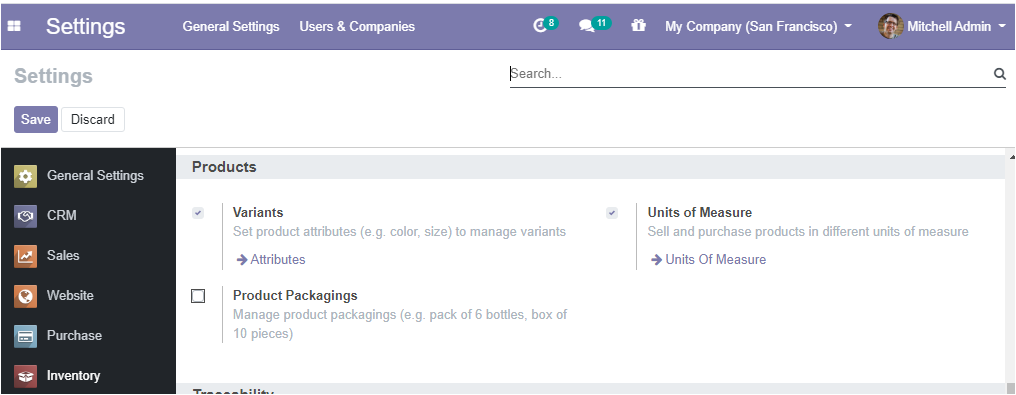
Task: Click the search magnifier icon
Action: tap(1000, 74)
